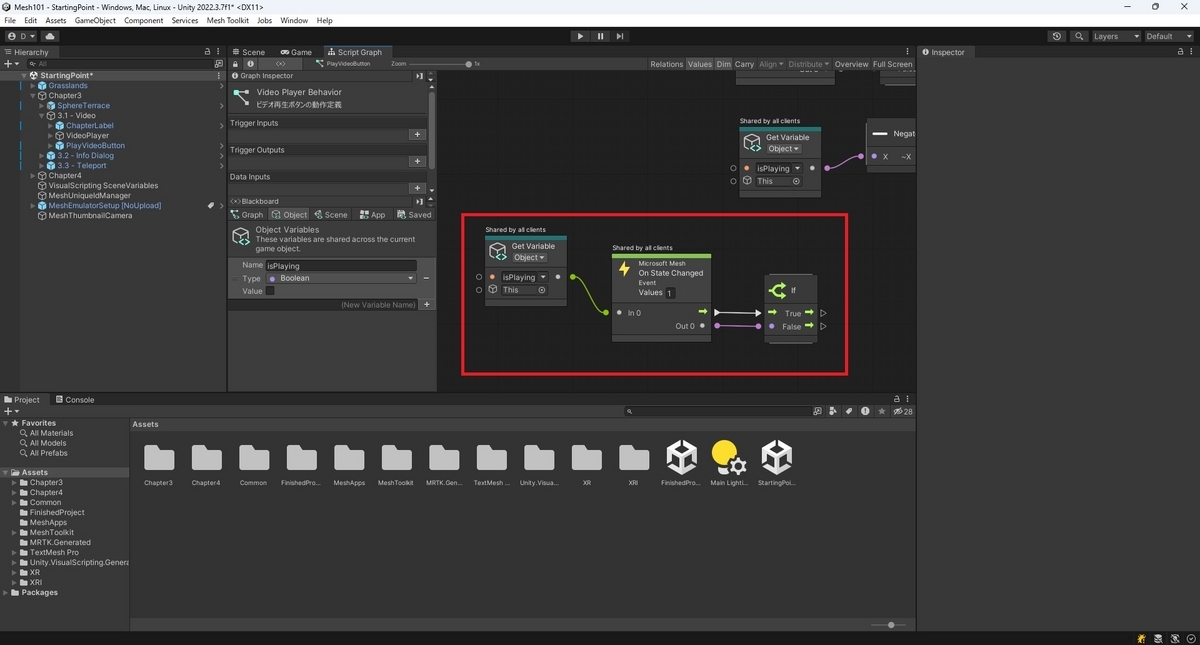Click the Full Screen button

pos(892,64)
